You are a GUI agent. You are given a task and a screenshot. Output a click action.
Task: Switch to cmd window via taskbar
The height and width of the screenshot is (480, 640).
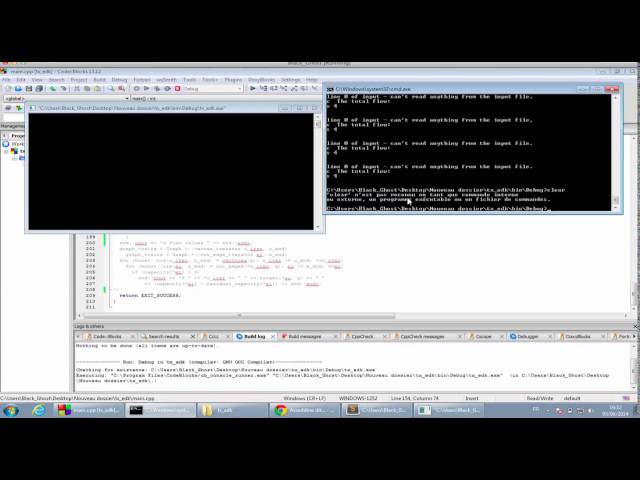[x=160, y=410]
